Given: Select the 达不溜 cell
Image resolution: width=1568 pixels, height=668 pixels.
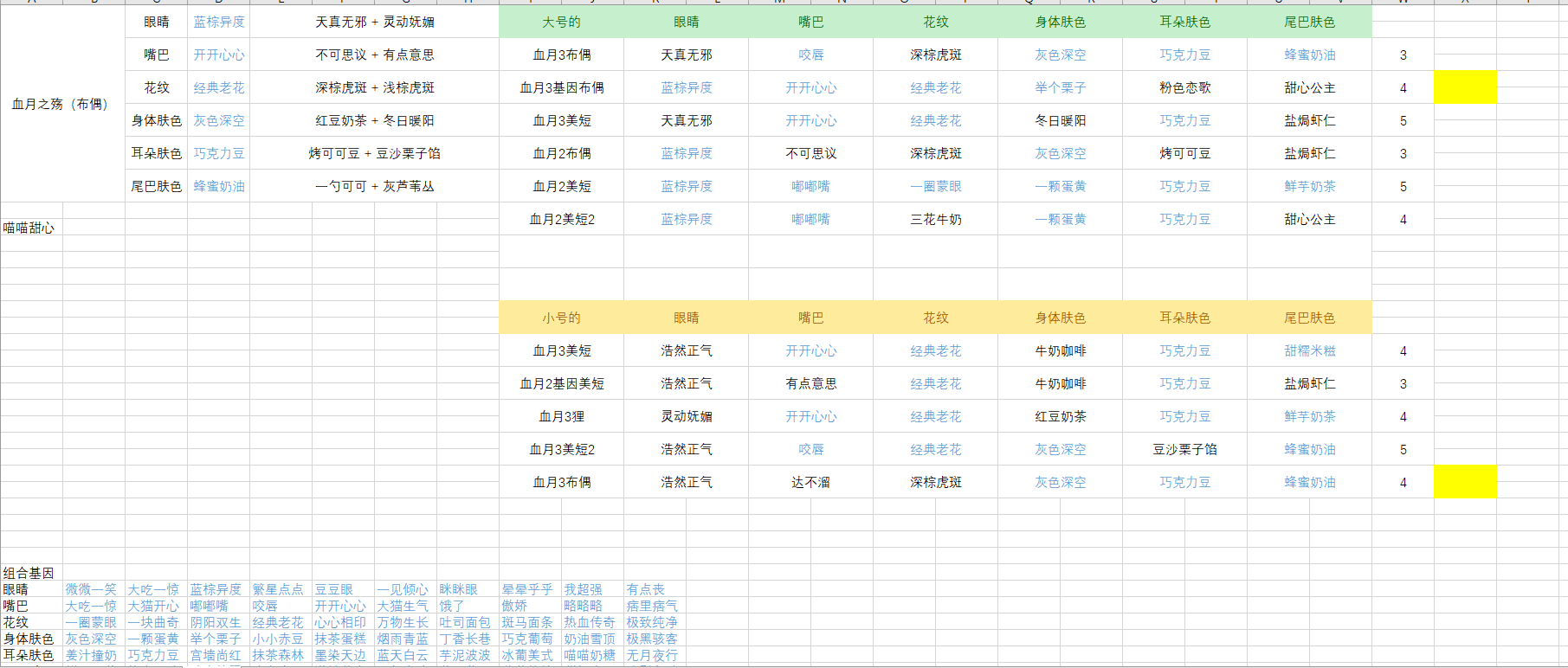Looking at the screenshot, I should click(x=810, y=482).
